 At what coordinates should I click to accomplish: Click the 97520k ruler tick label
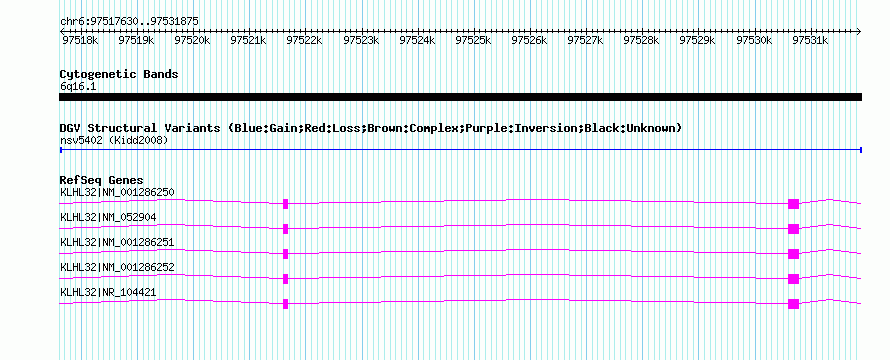(192, 40)
